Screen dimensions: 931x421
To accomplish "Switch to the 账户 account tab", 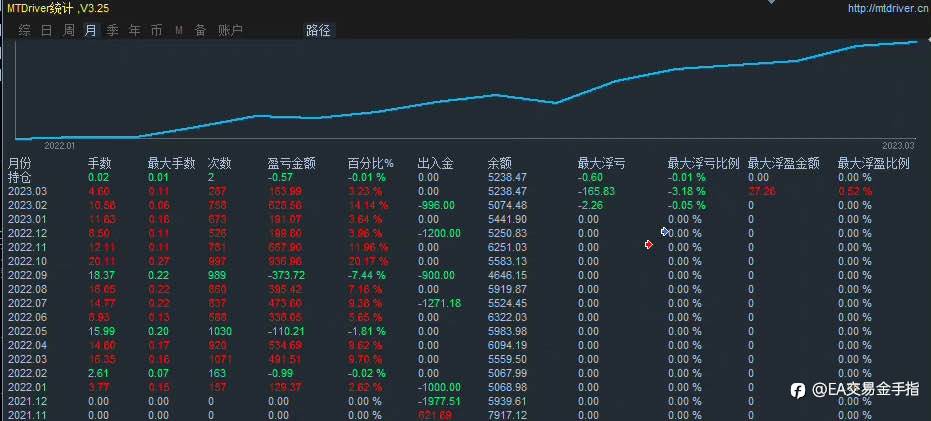I will tap(230, 30).
